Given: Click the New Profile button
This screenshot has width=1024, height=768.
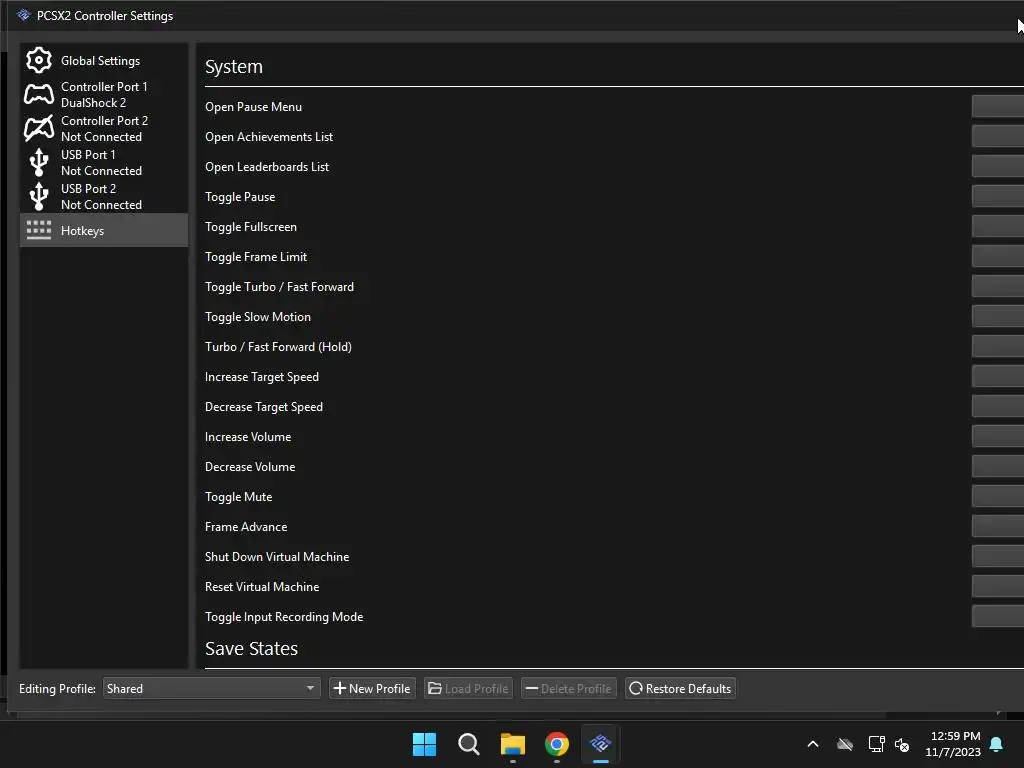Looking at the screenshot, I should (372, 688).
